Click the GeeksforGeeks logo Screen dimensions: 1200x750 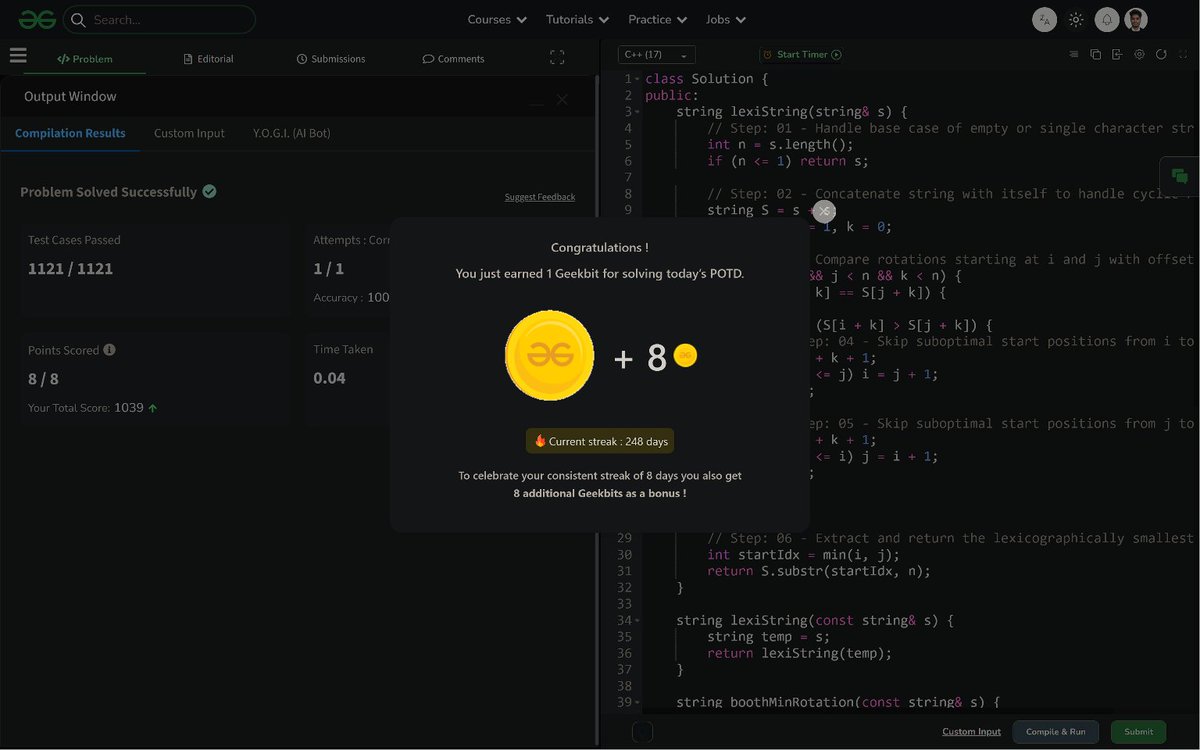pos(37,19)
